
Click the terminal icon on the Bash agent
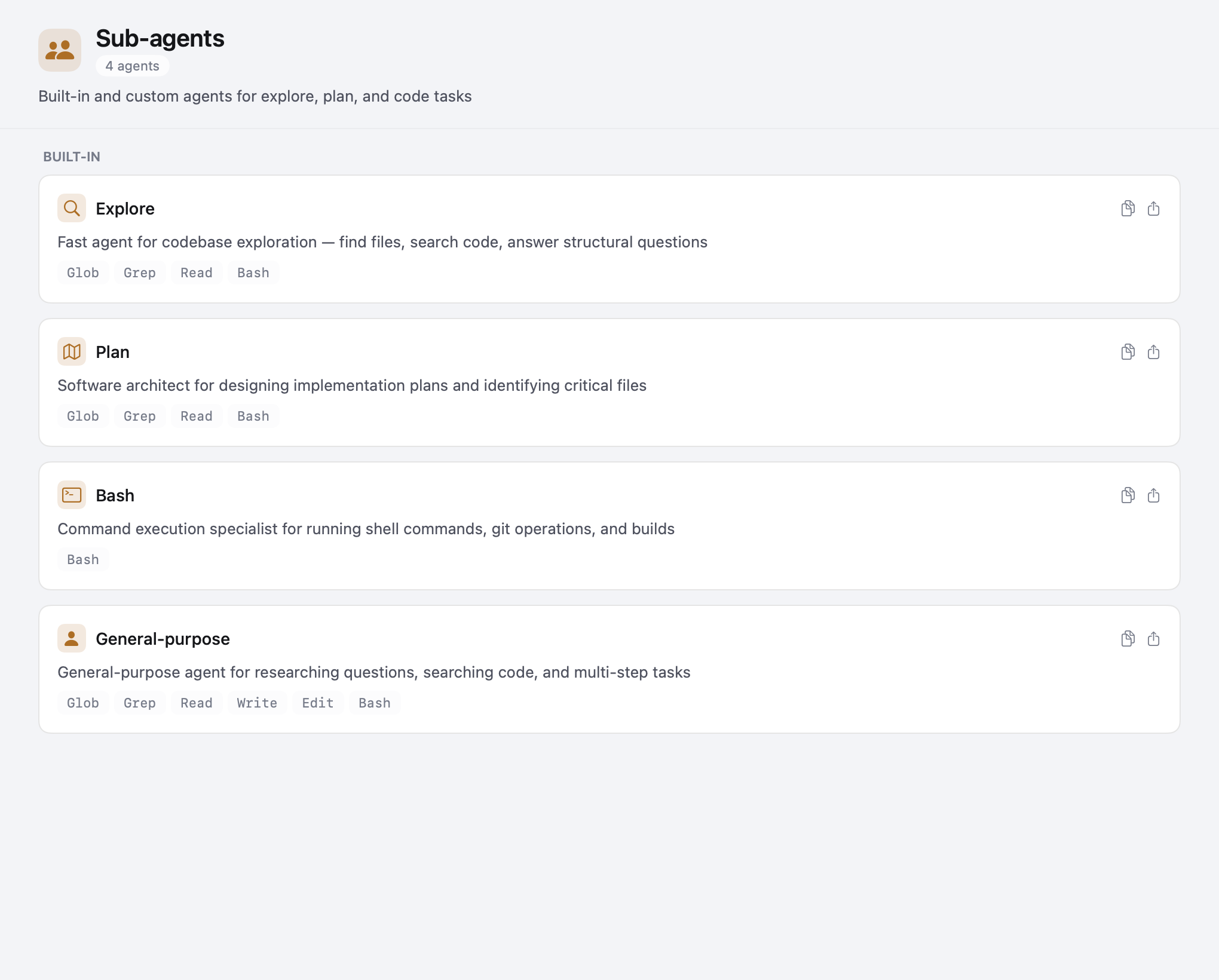71,495
